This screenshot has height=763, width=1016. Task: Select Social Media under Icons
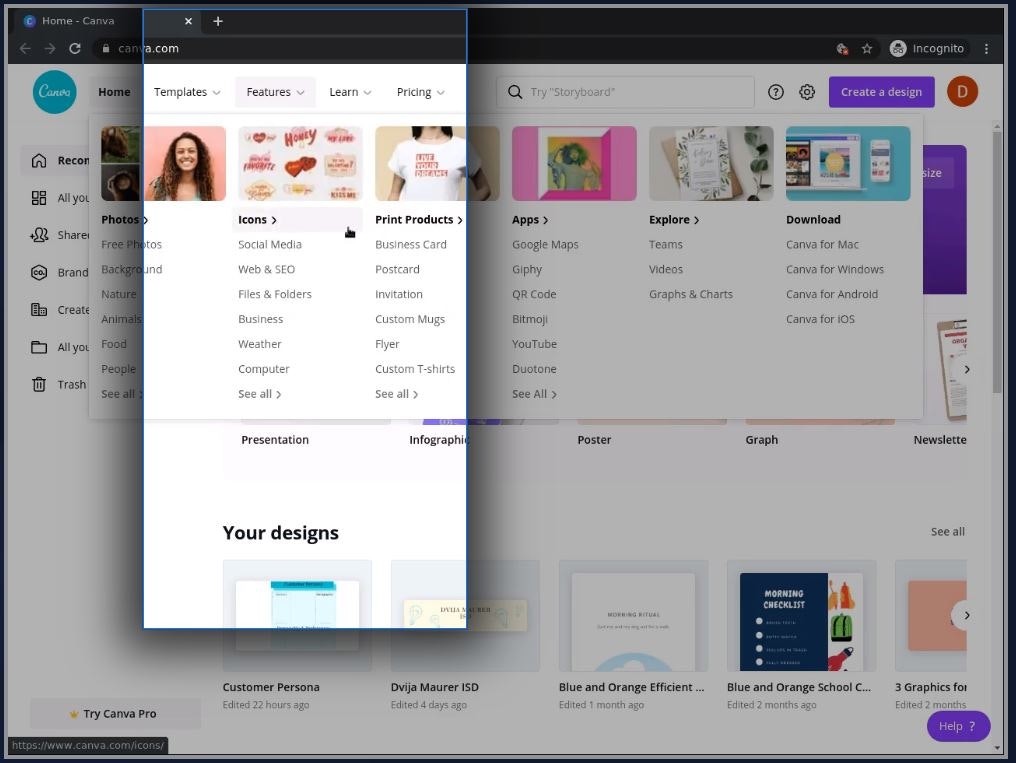[270, 244]
